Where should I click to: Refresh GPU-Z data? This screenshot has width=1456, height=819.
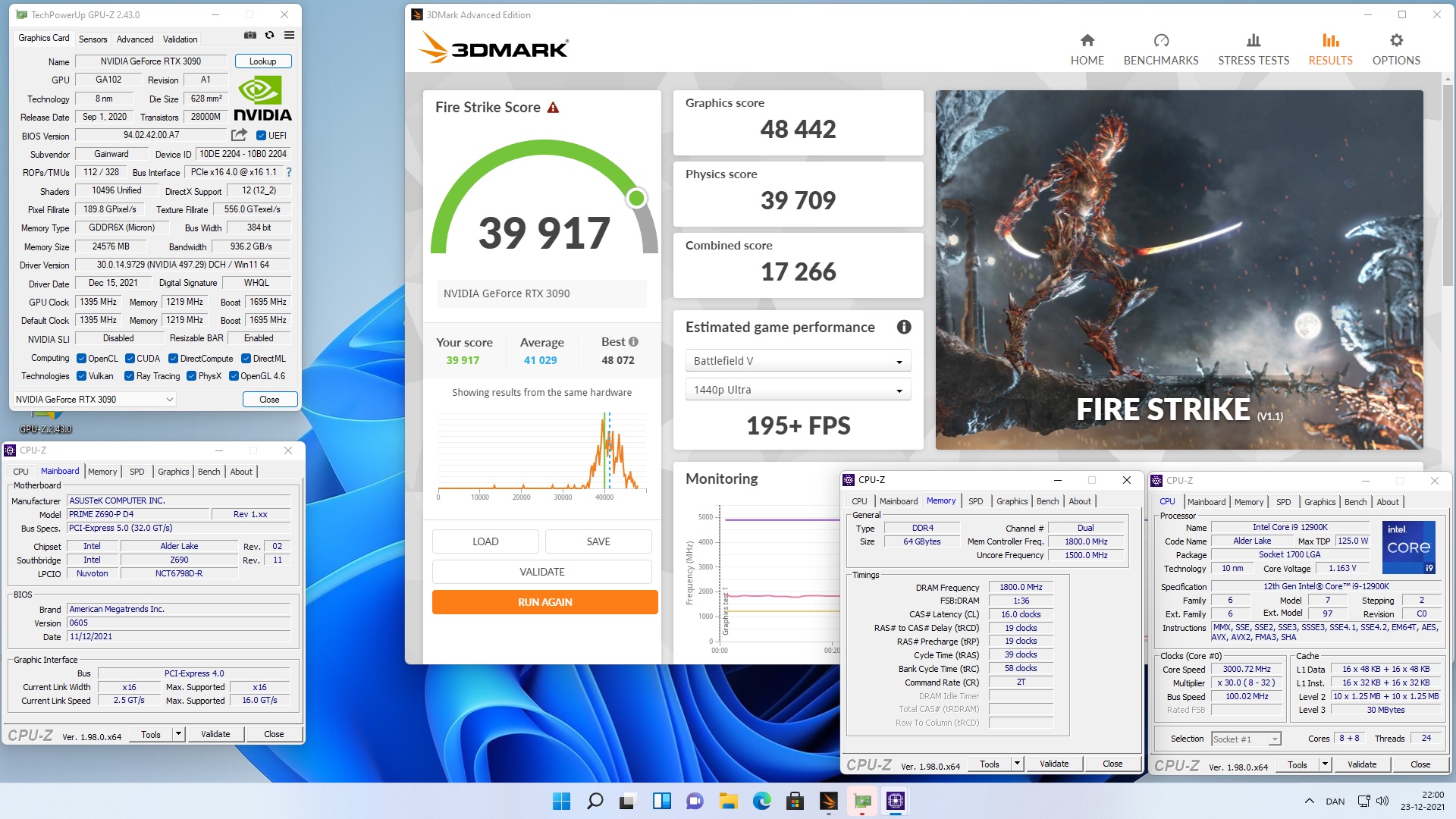pos(269,36)
